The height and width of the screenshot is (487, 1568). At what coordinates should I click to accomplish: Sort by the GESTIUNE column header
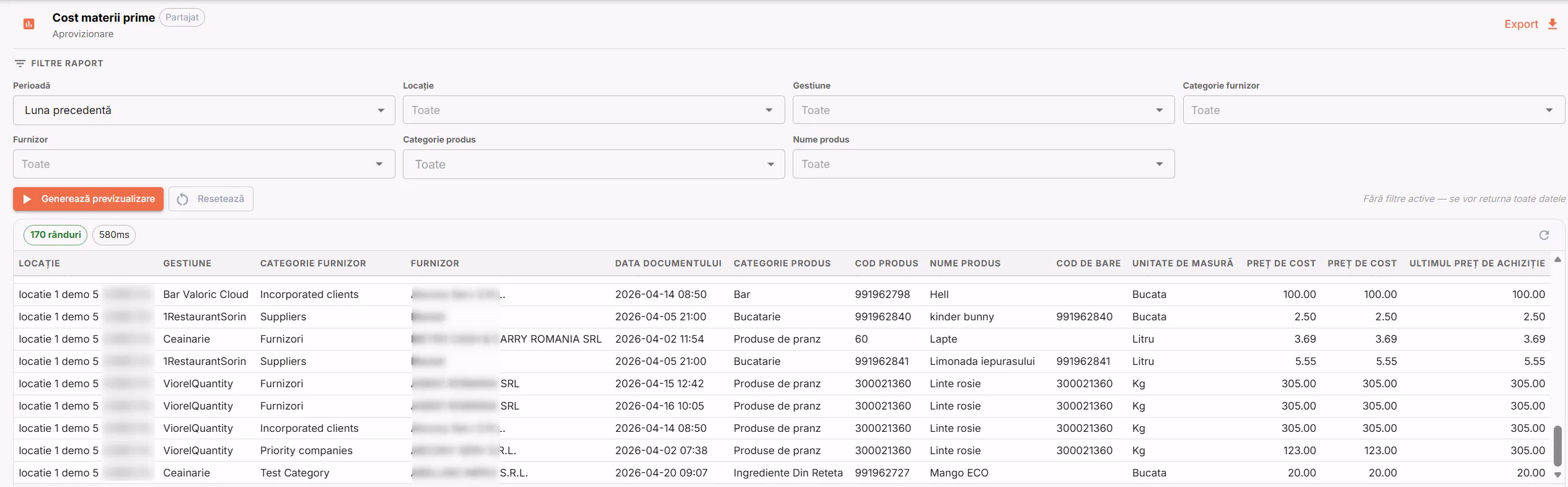click(x=187, y=263)
